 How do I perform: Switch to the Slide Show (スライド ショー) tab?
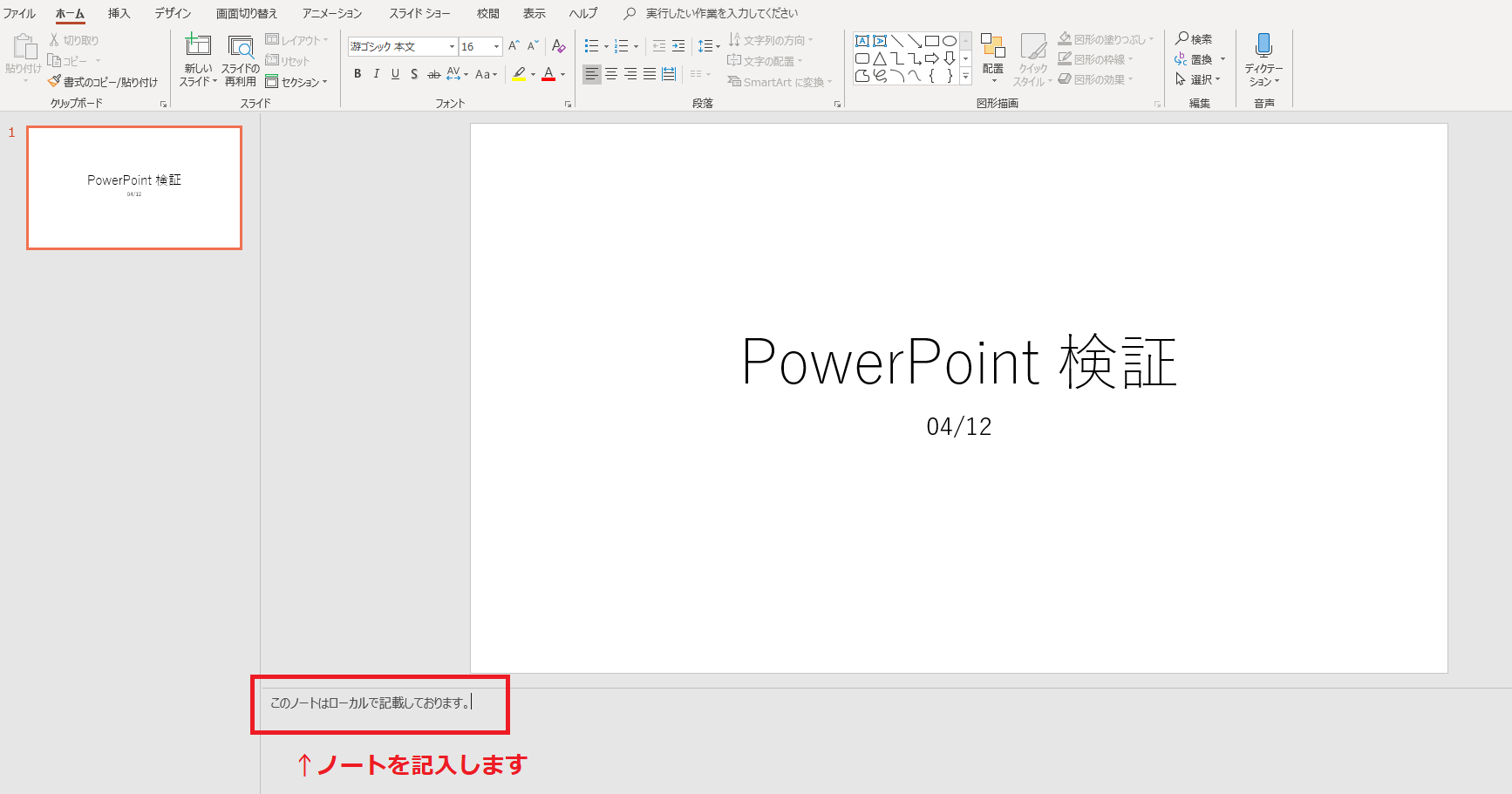pos(419,13)
